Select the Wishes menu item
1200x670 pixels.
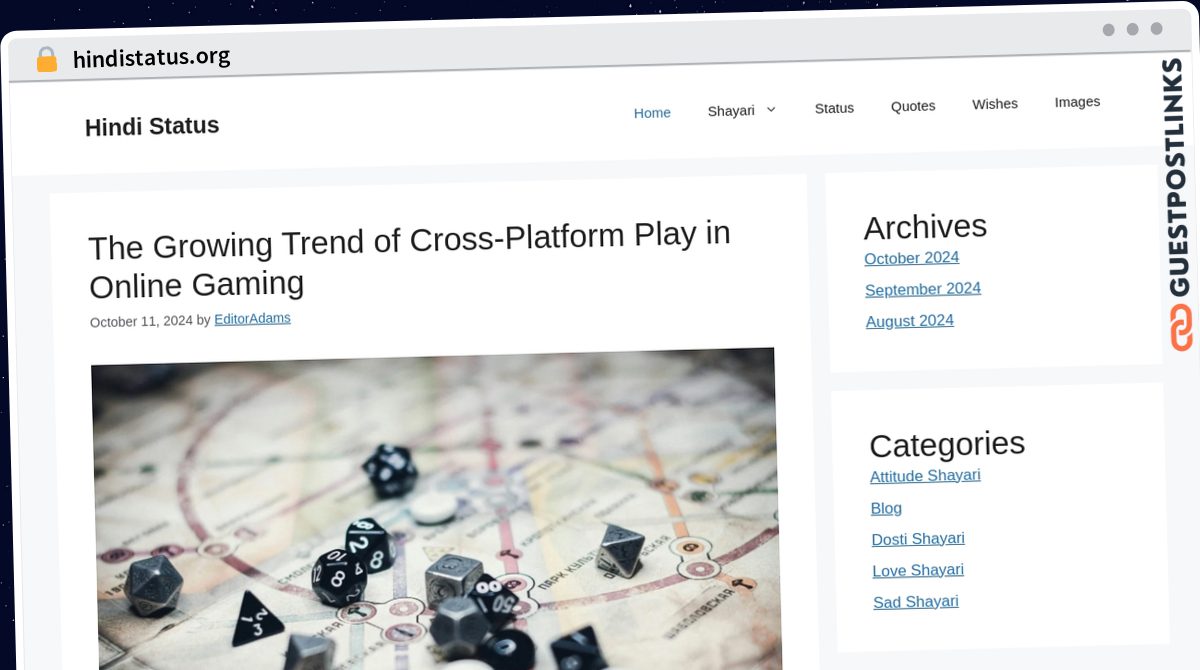(995, 104)
